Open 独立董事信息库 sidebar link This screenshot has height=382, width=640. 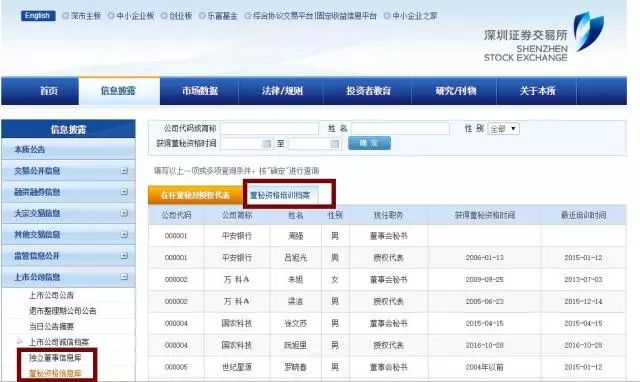point(55,358)
